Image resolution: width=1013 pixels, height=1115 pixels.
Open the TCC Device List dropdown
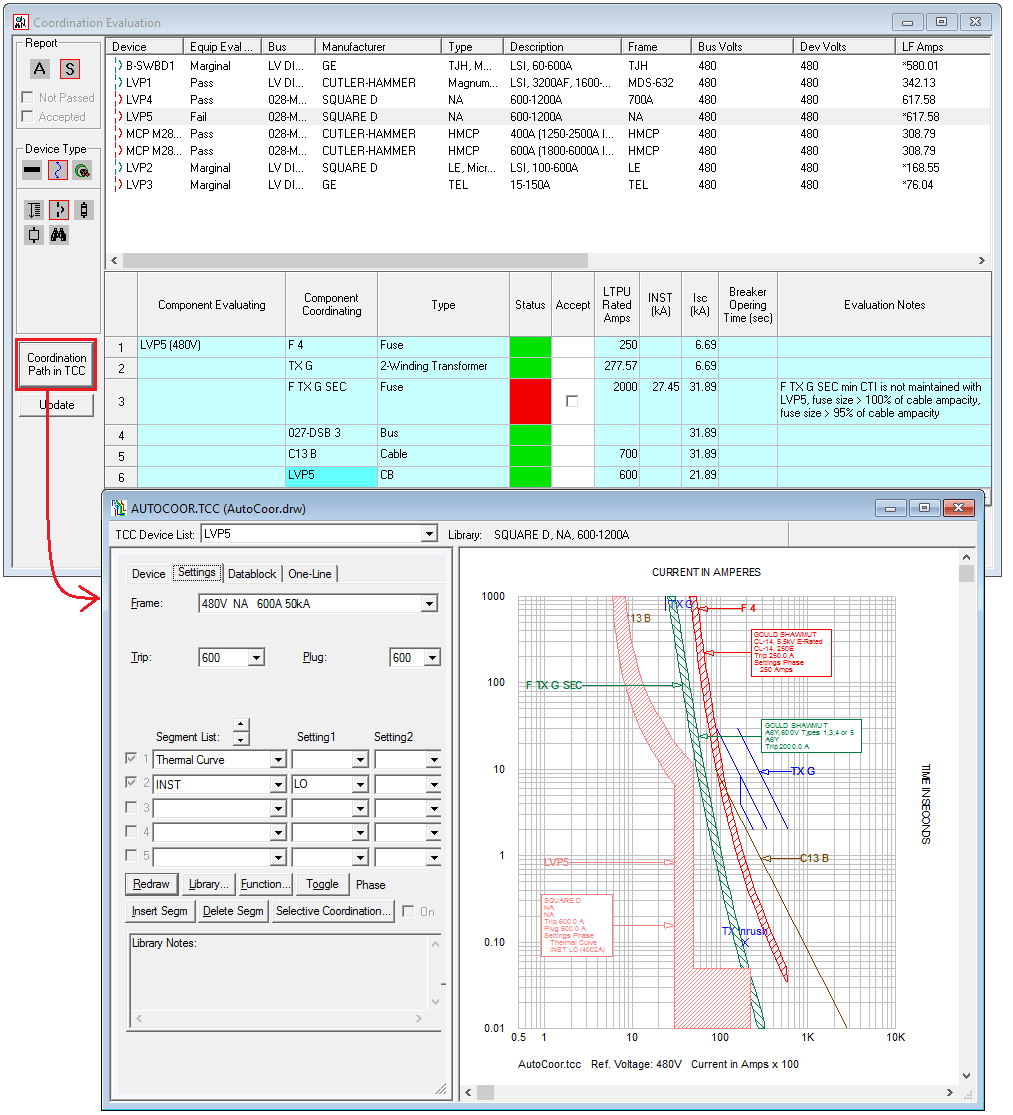(x=429, y=533)
